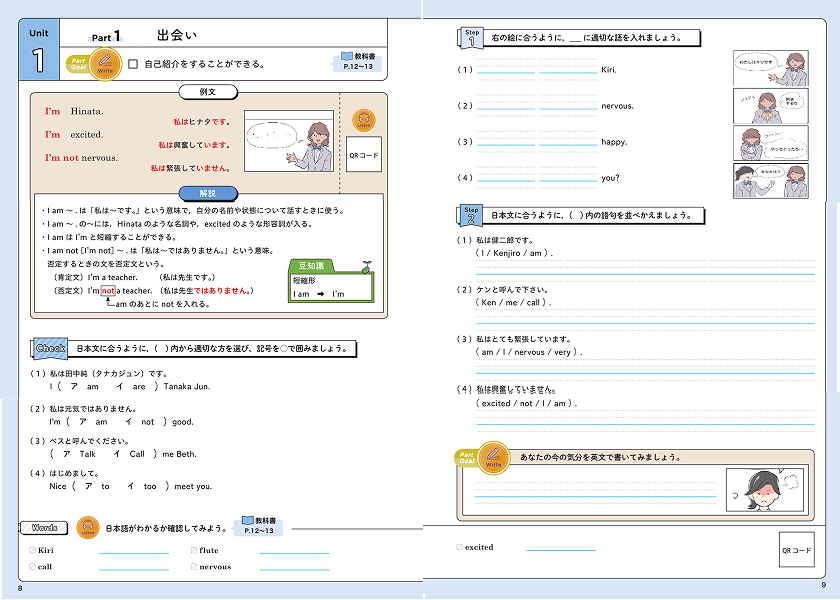This screenshot has height=600, width=840.
Task: Click the Listen headphones icon next to Words
Action: pyautogui.click(x=87, y=527)
